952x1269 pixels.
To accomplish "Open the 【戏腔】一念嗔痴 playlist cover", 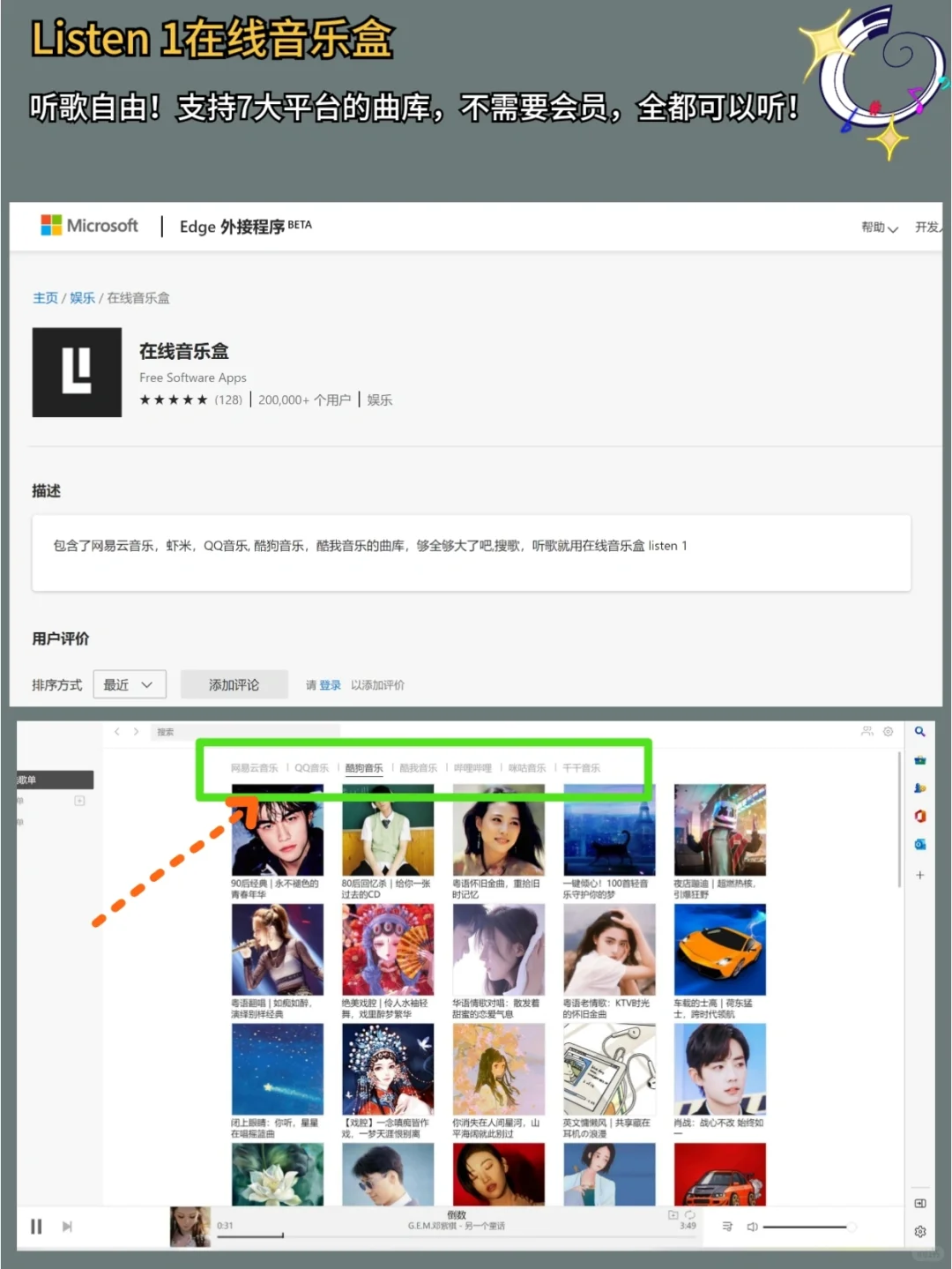I will (388, 1070).
